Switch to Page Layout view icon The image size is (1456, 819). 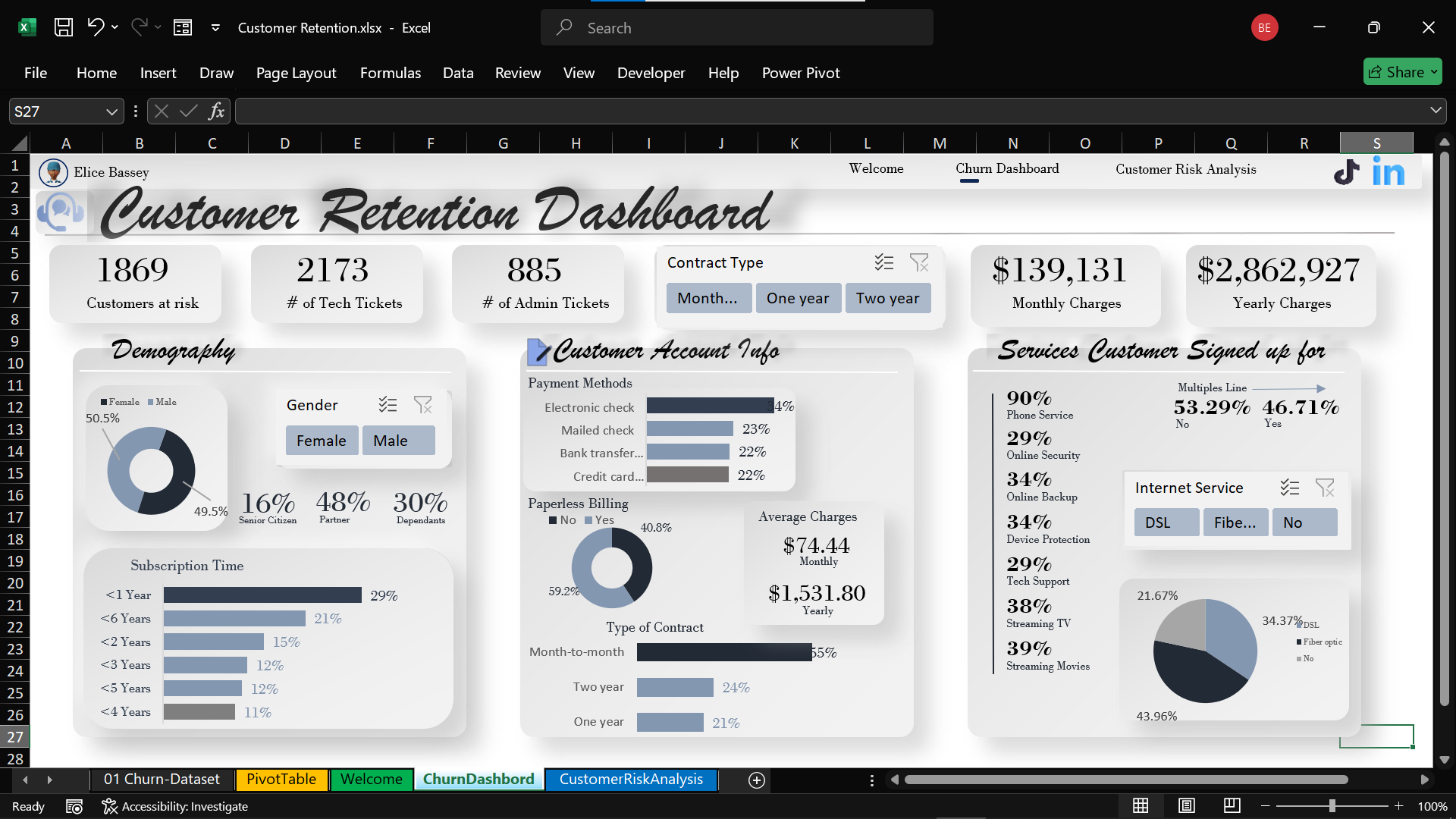tap(1186, 806)
